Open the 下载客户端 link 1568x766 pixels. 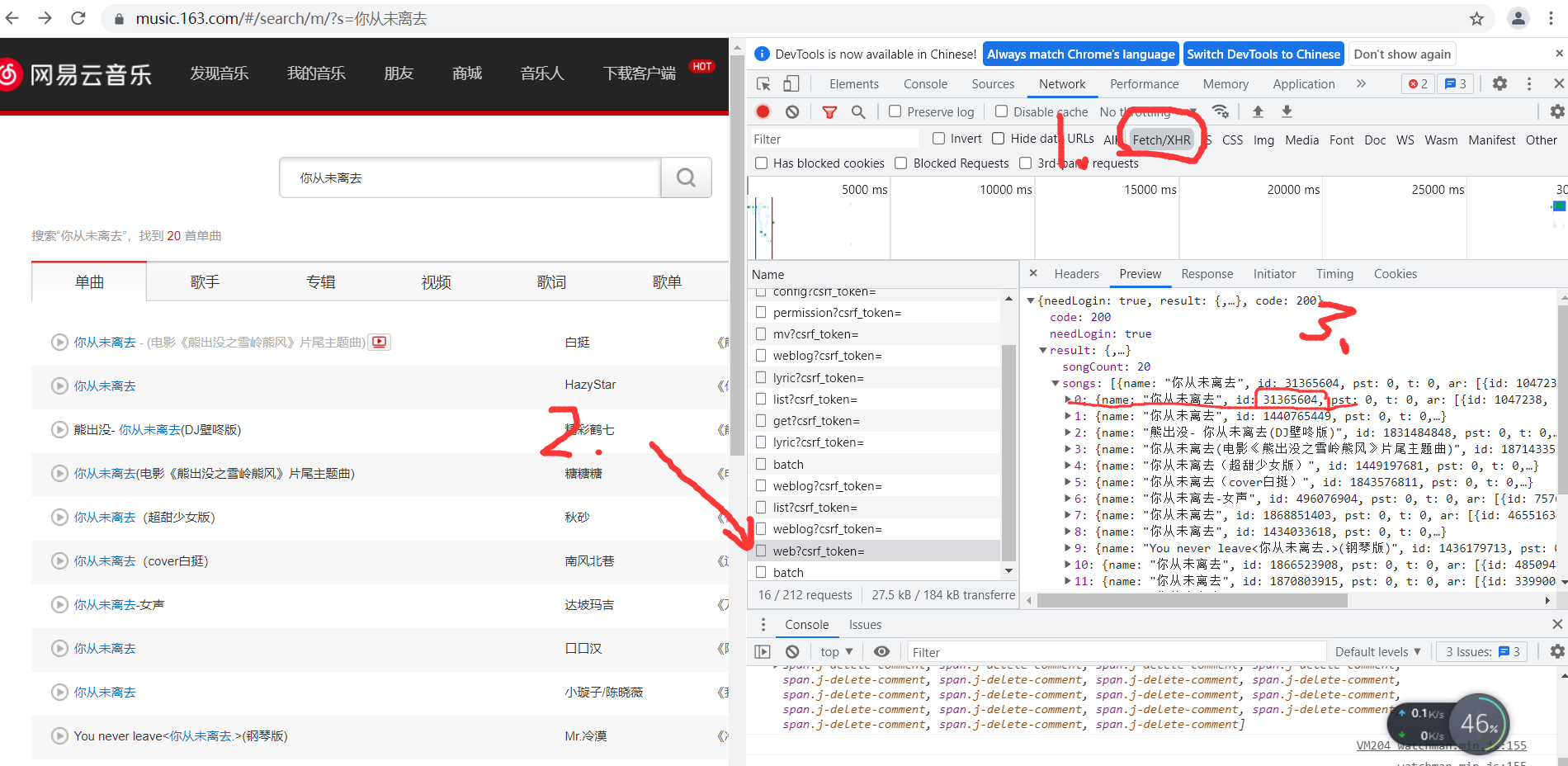[x=640, y=73]
